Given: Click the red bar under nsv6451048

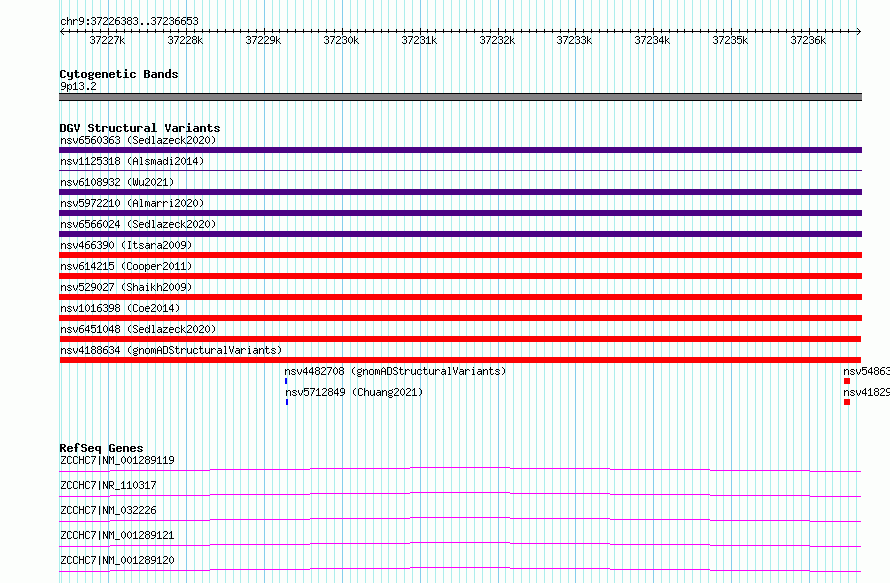Looking at the screenshot, I should point(460,339).
